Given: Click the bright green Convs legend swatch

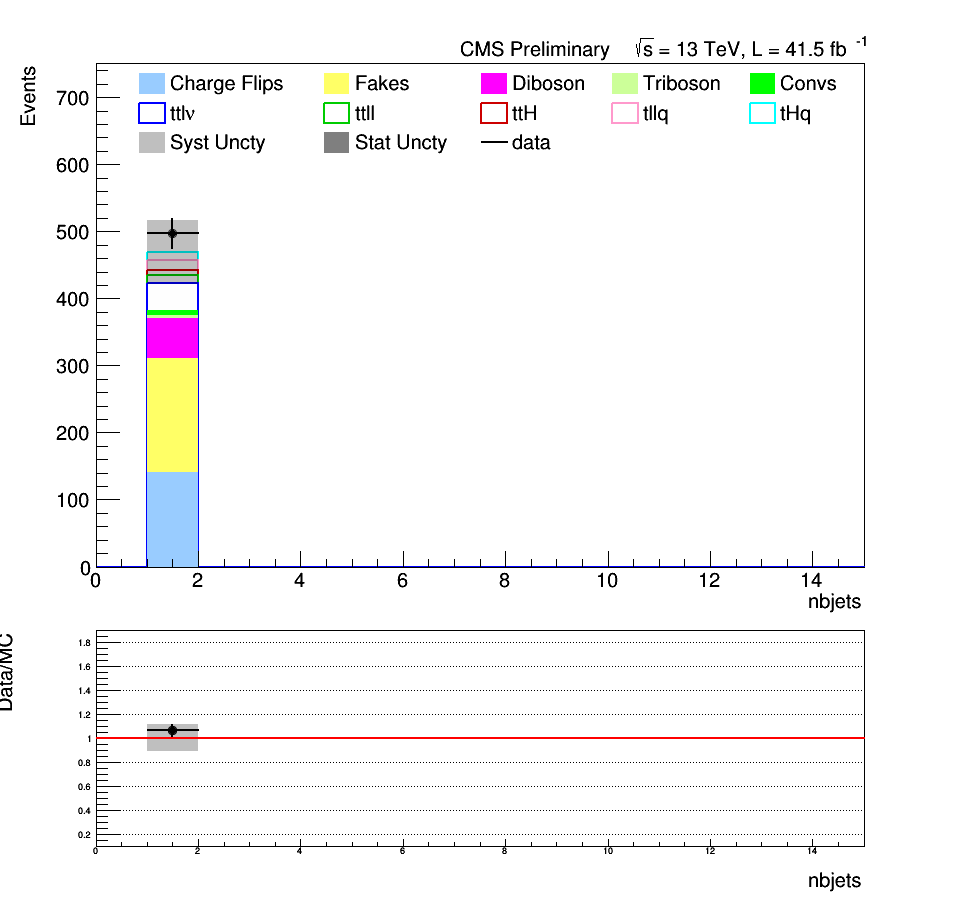Looking at the screenshot, I should [762, 83].
